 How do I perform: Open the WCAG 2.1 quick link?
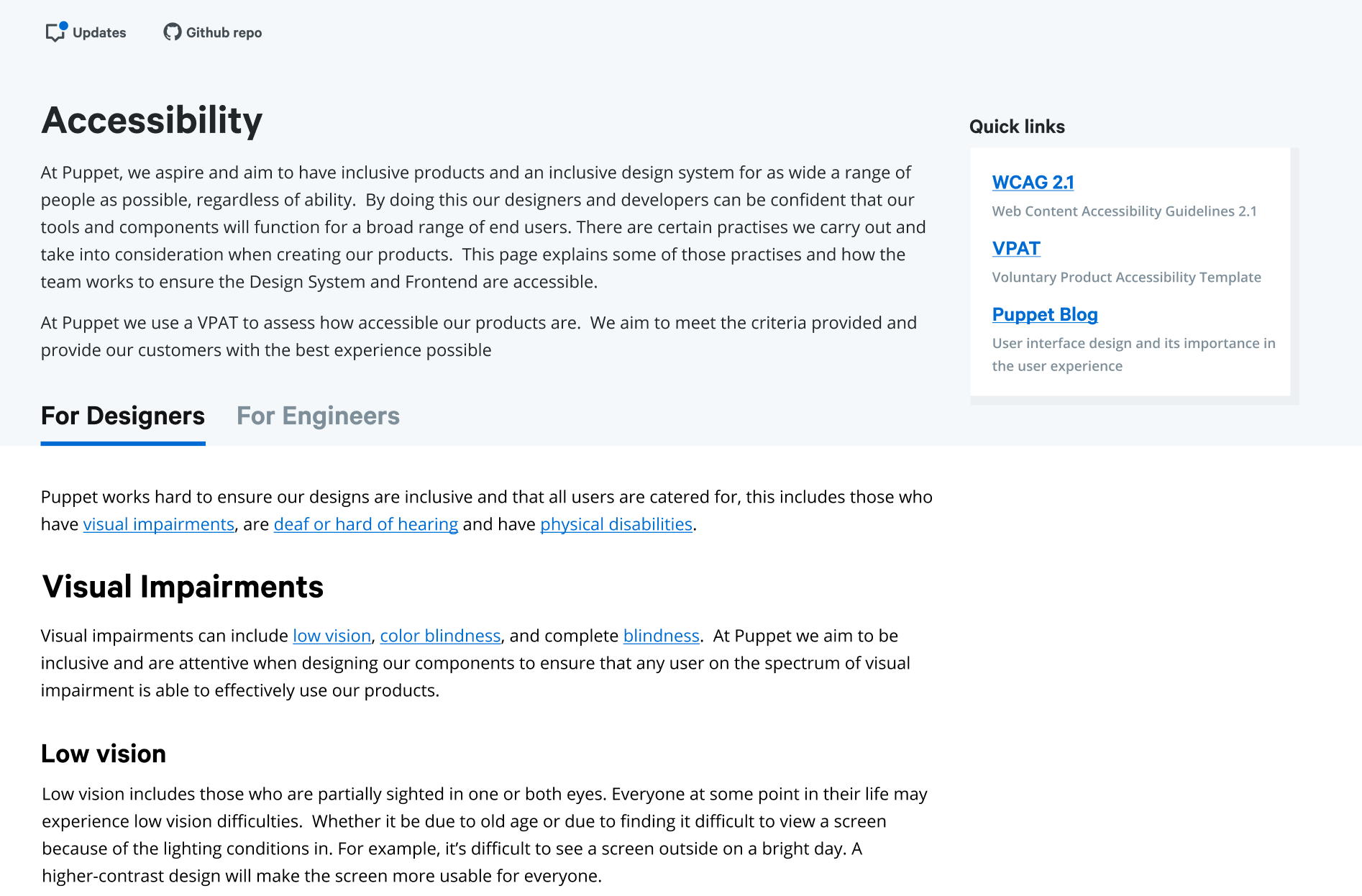point(1033,183)
